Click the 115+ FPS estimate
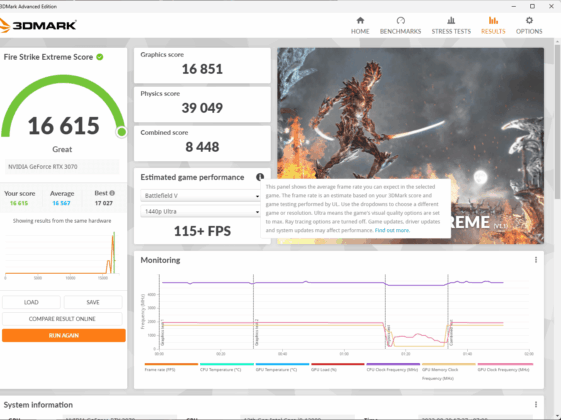The image size is (561, 420). [x=202, y=231]
